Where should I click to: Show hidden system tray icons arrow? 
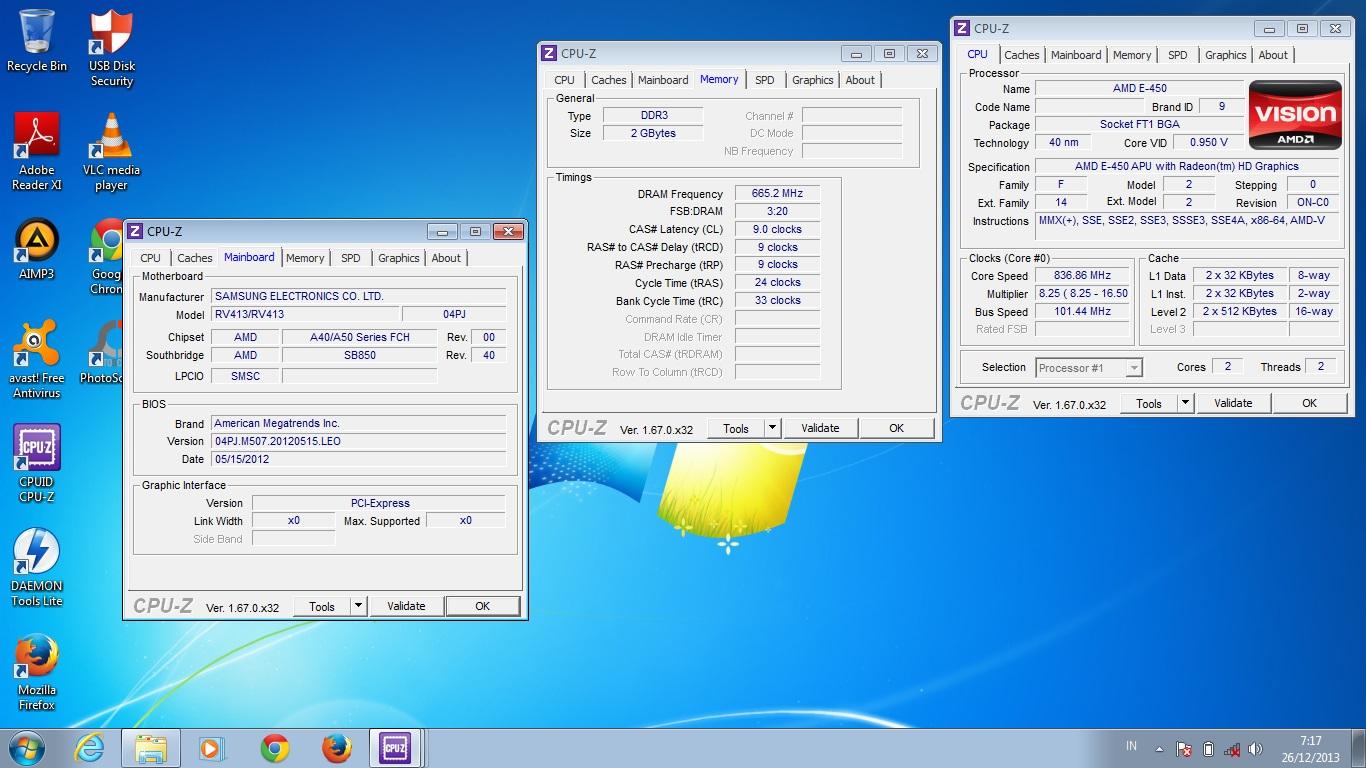pos(1160,748)
